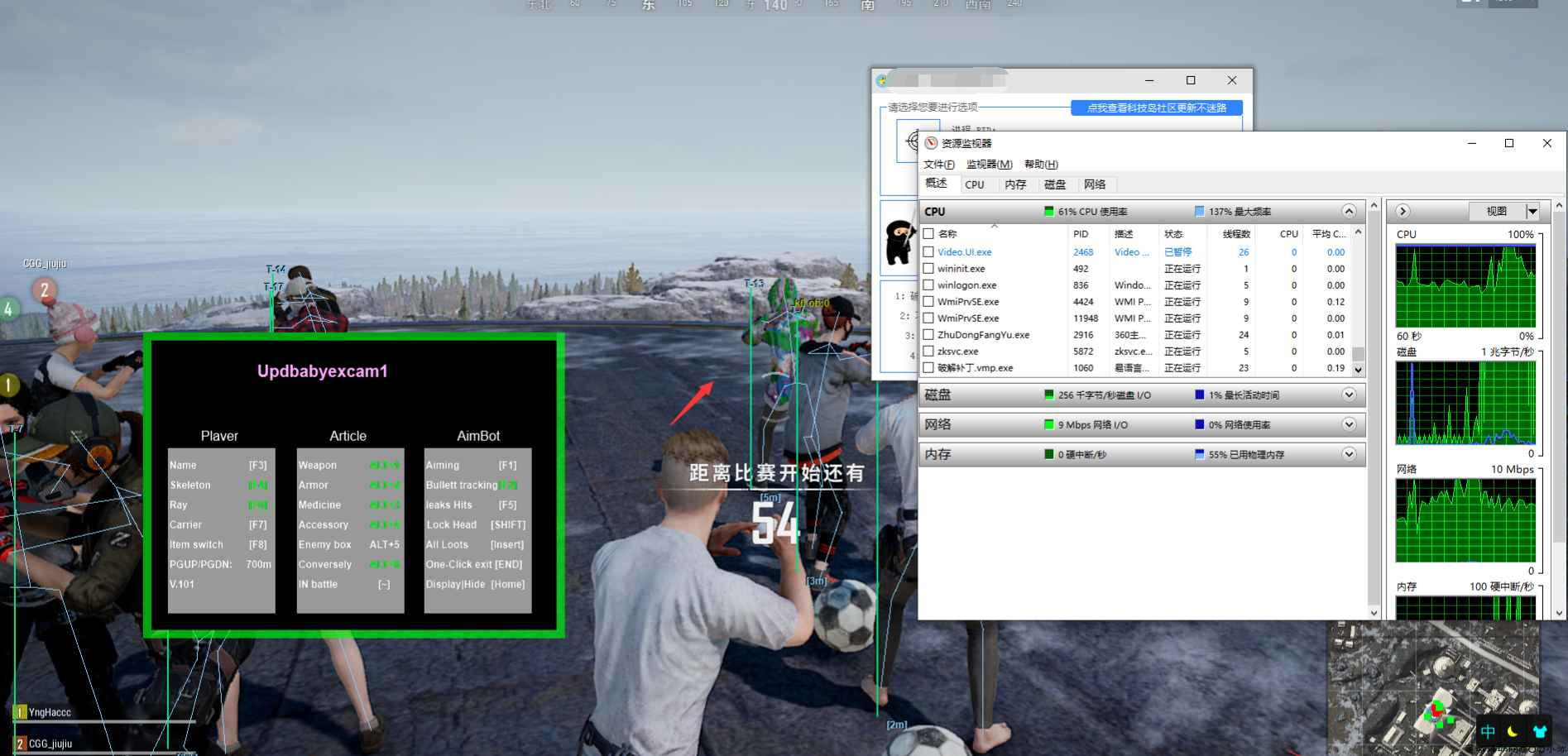
Task: Switch to the 内存 tab
Action: [1015, 184]
